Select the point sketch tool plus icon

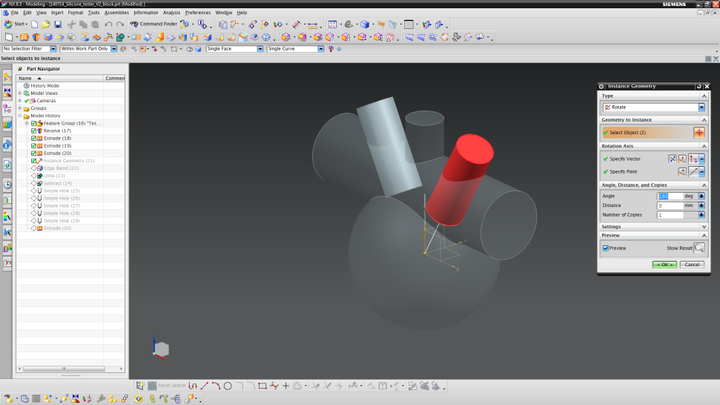(286, 386)
